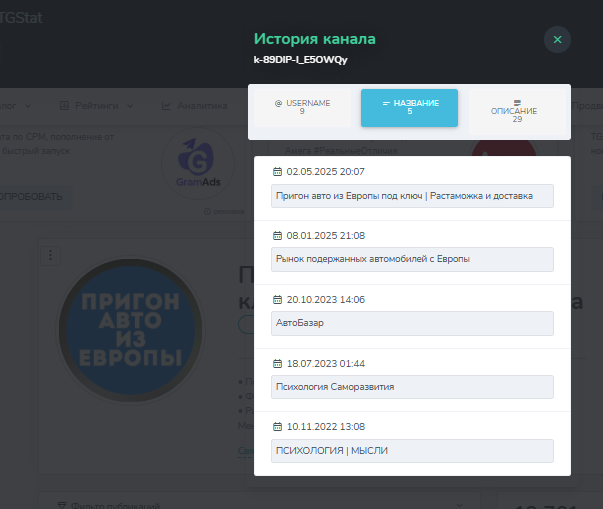Open the ОПИСАНИЕ tab
Screen dimensions: 603x509
click(516, 112)
